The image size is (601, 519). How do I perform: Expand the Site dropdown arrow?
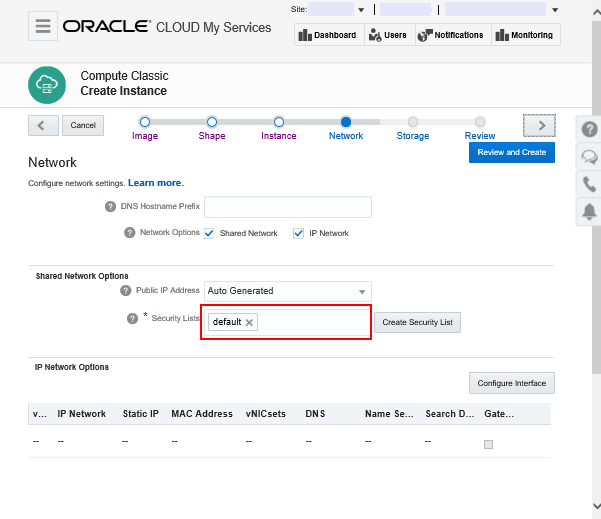pyautogui.click(x=361, y=10)
